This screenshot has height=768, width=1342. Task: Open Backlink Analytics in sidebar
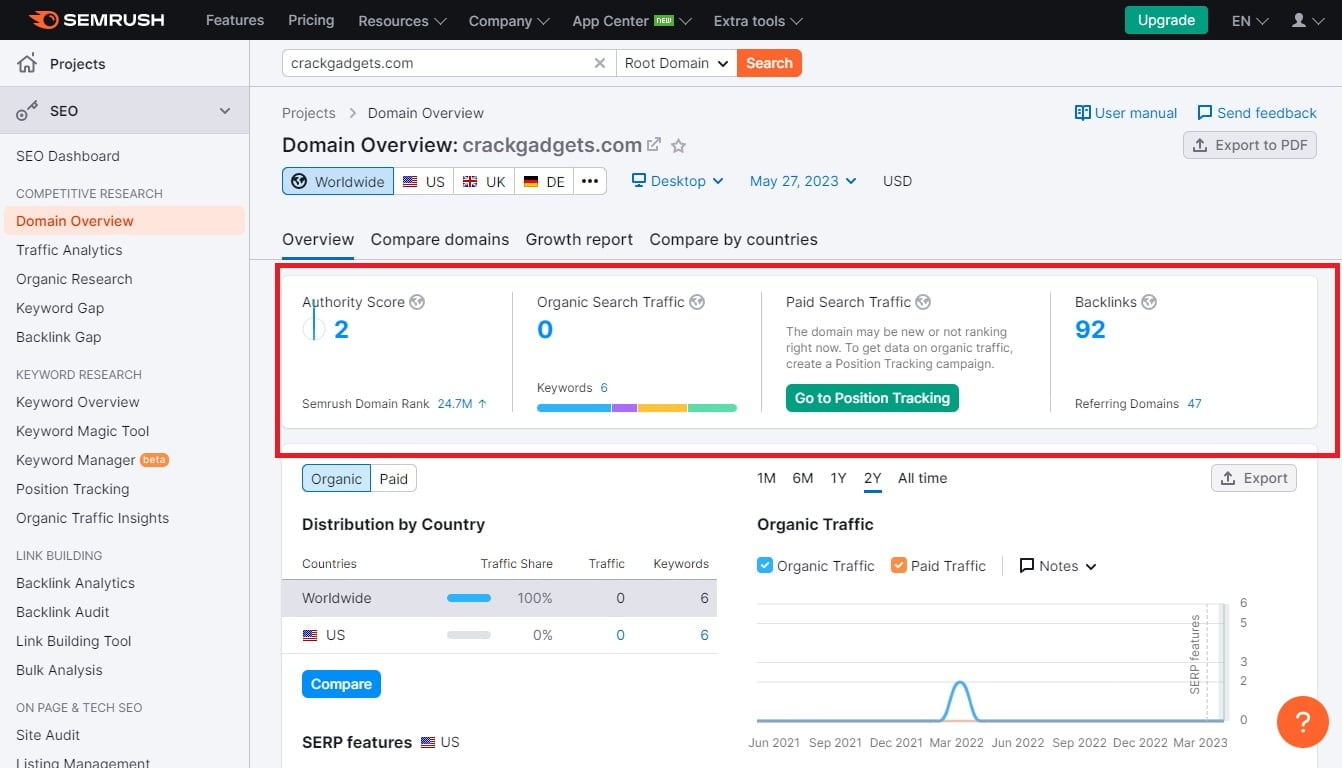pyautogui.click(x=75, y=583)
